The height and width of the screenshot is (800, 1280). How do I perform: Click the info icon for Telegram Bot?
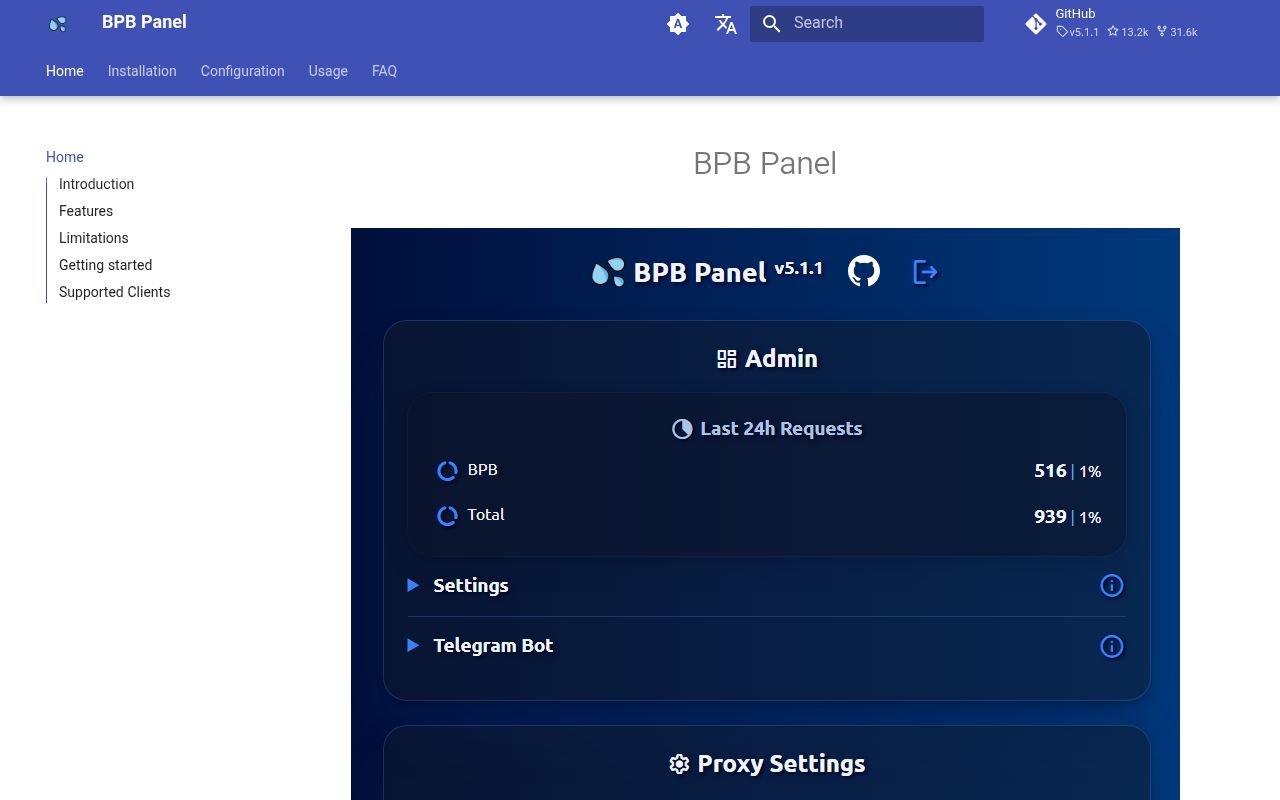[1111, 647]
